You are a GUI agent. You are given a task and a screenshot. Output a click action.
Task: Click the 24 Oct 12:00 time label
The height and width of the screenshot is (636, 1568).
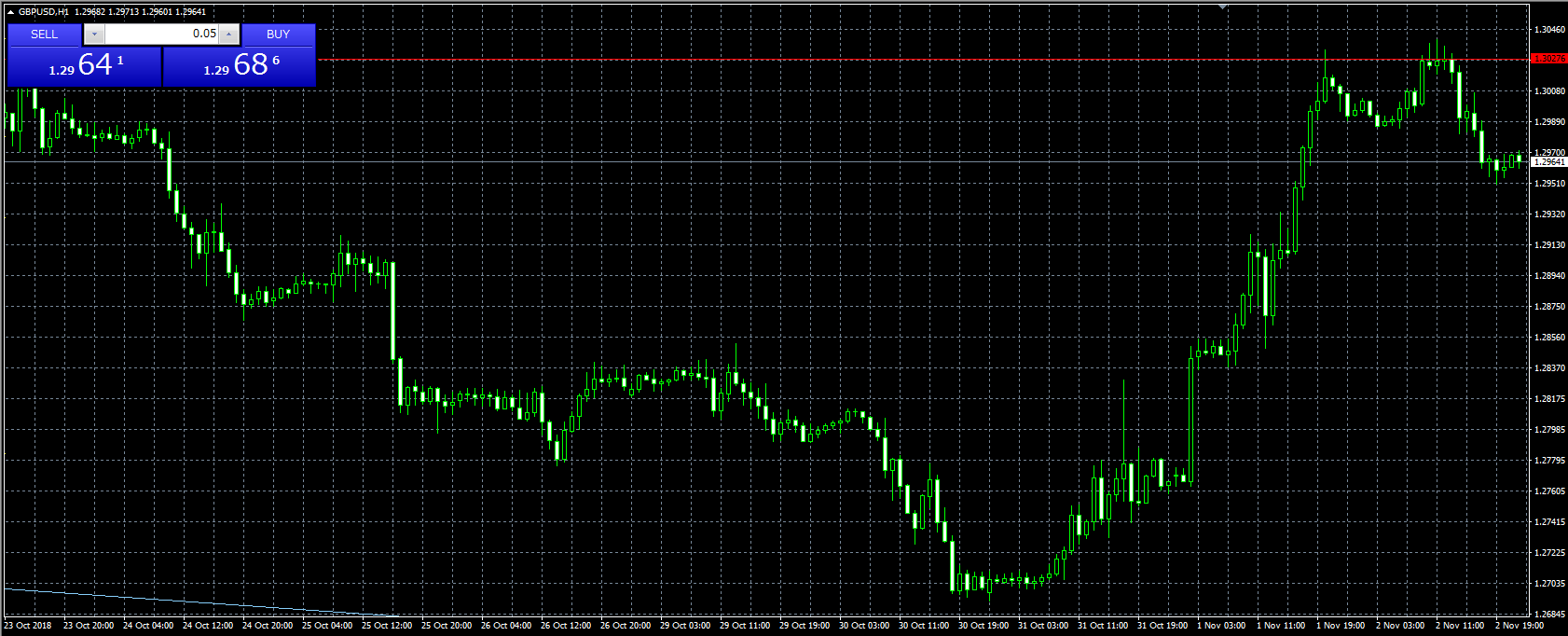(208, 626)
